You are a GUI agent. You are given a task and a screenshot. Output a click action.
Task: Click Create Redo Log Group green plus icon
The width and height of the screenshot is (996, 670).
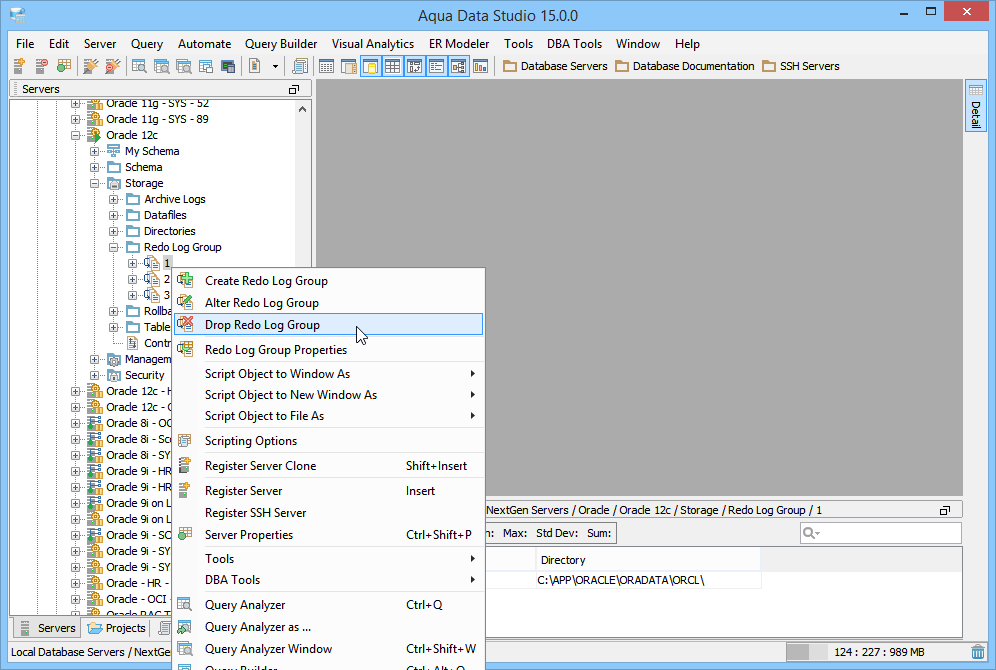coord(185,280)
